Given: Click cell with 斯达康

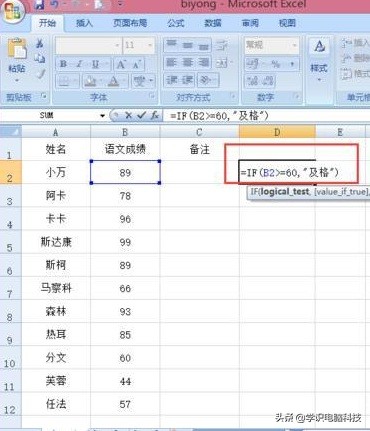Looking at the screenshot, I should pyautogui.click(x=56, y=242).
